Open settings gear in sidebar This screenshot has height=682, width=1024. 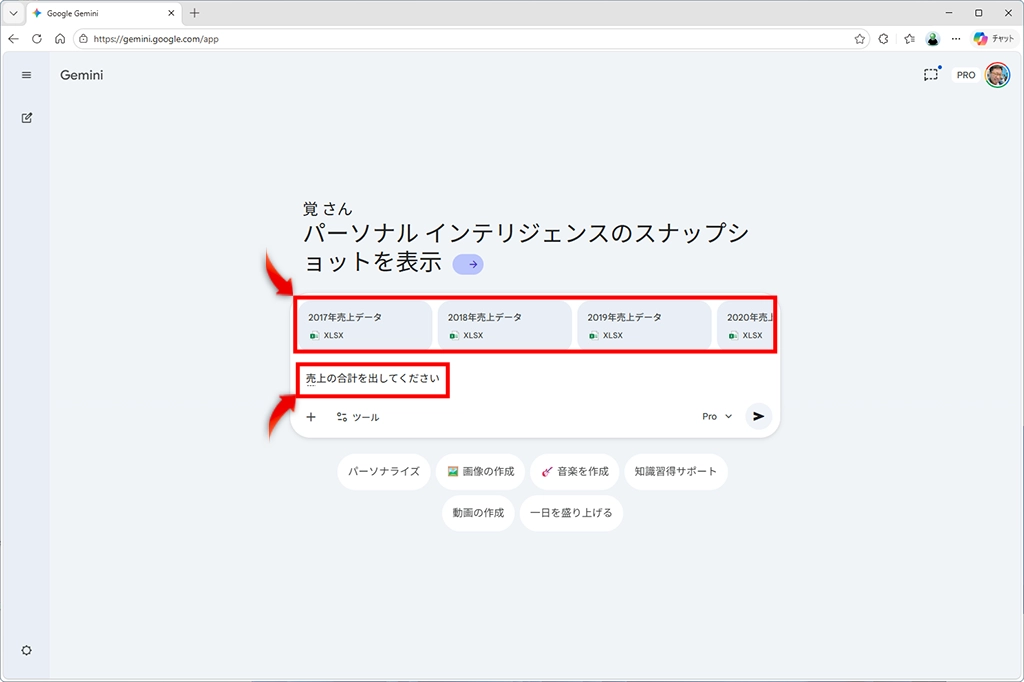26,650
